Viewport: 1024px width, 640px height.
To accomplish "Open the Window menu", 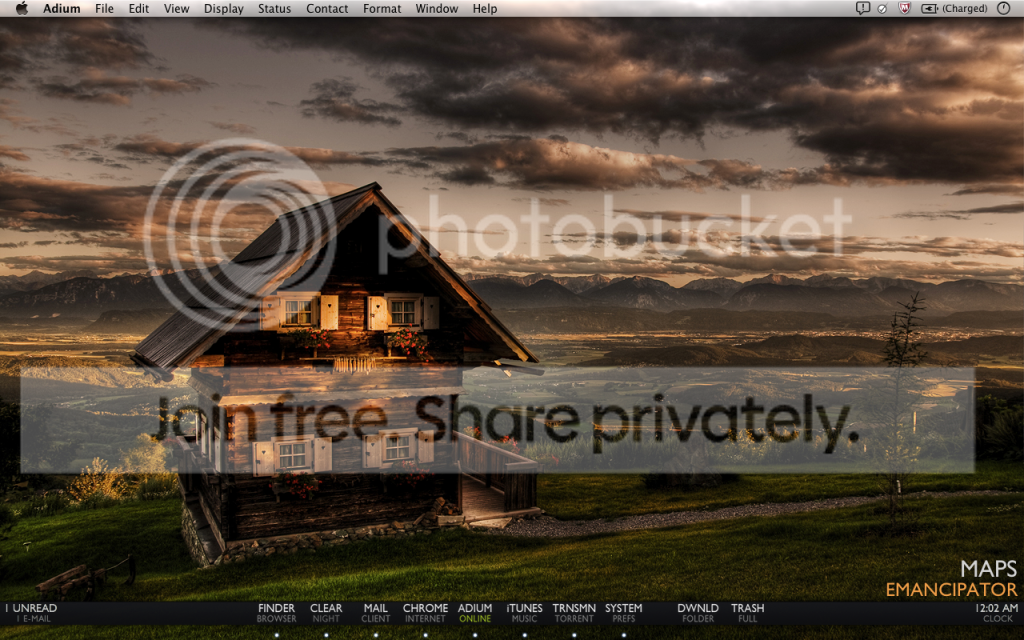I will (437, 8).
